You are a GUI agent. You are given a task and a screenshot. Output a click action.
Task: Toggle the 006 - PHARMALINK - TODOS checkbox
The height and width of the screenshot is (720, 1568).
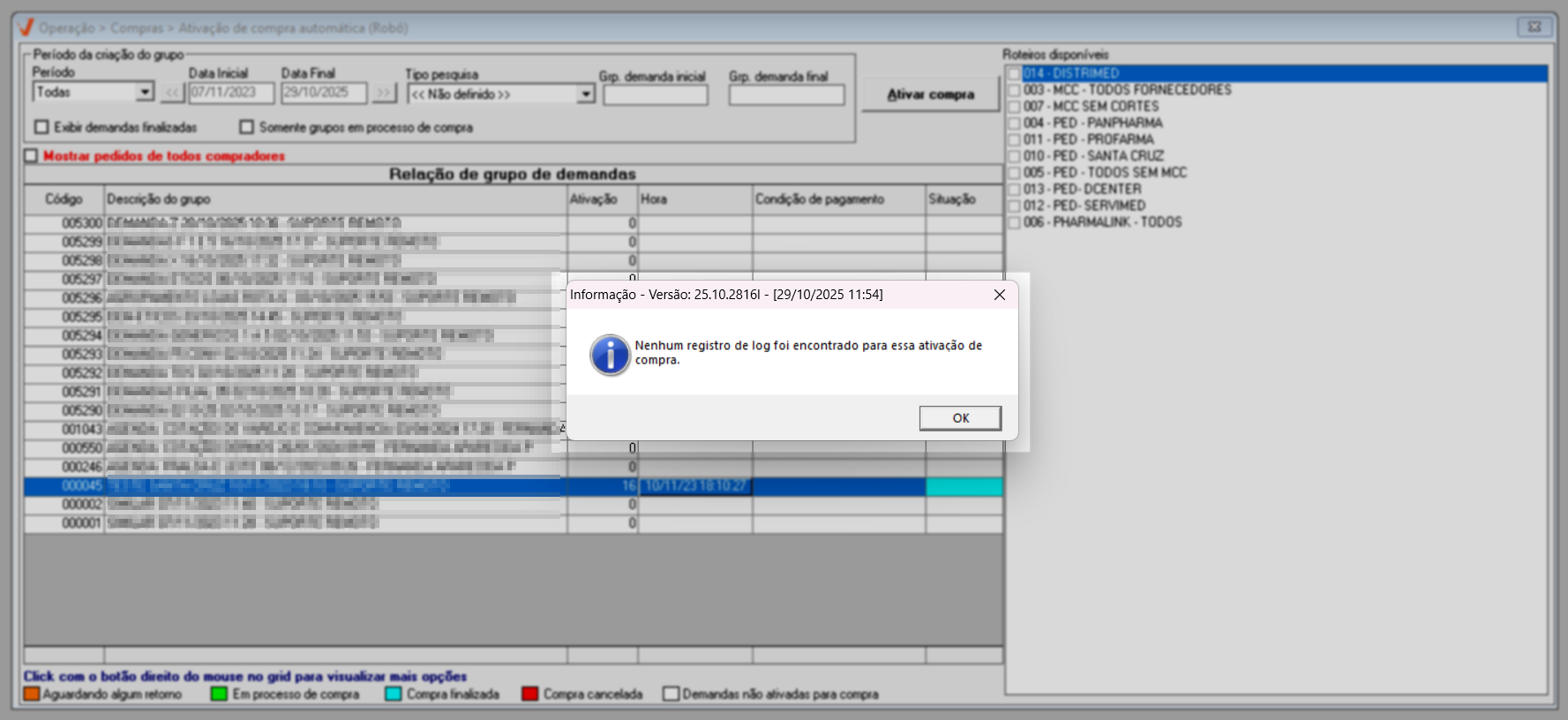coord(1015,222)
